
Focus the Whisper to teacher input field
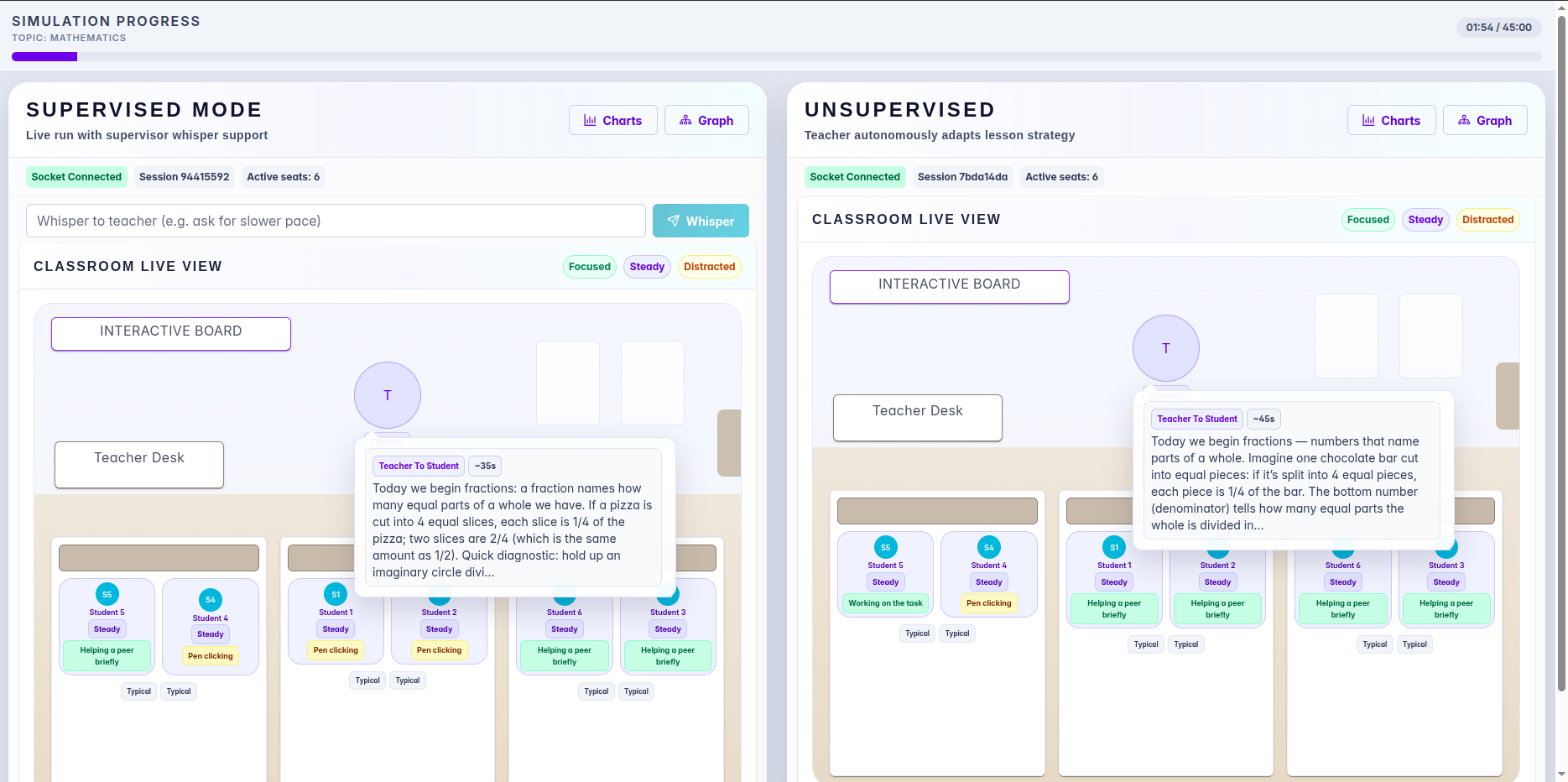336,221
